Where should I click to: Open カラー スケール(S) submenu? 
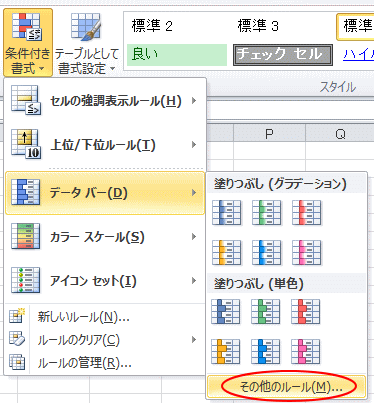pyautogui.click(x=105, y=237)
